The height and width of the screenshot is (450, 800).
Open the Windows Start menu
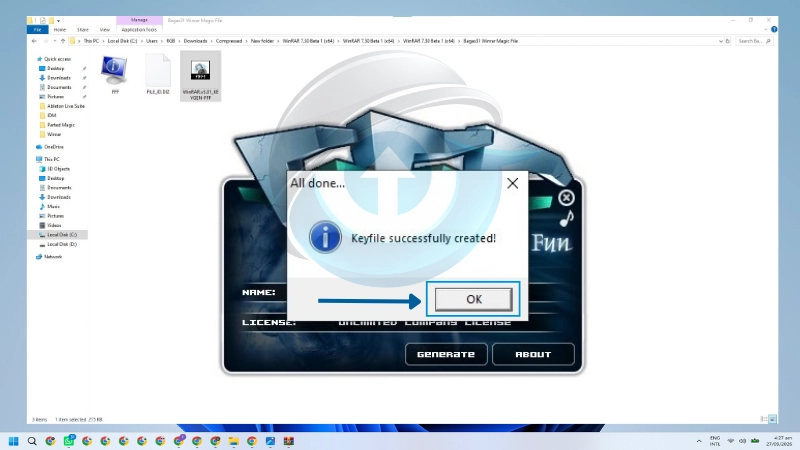tap(14, 441)
